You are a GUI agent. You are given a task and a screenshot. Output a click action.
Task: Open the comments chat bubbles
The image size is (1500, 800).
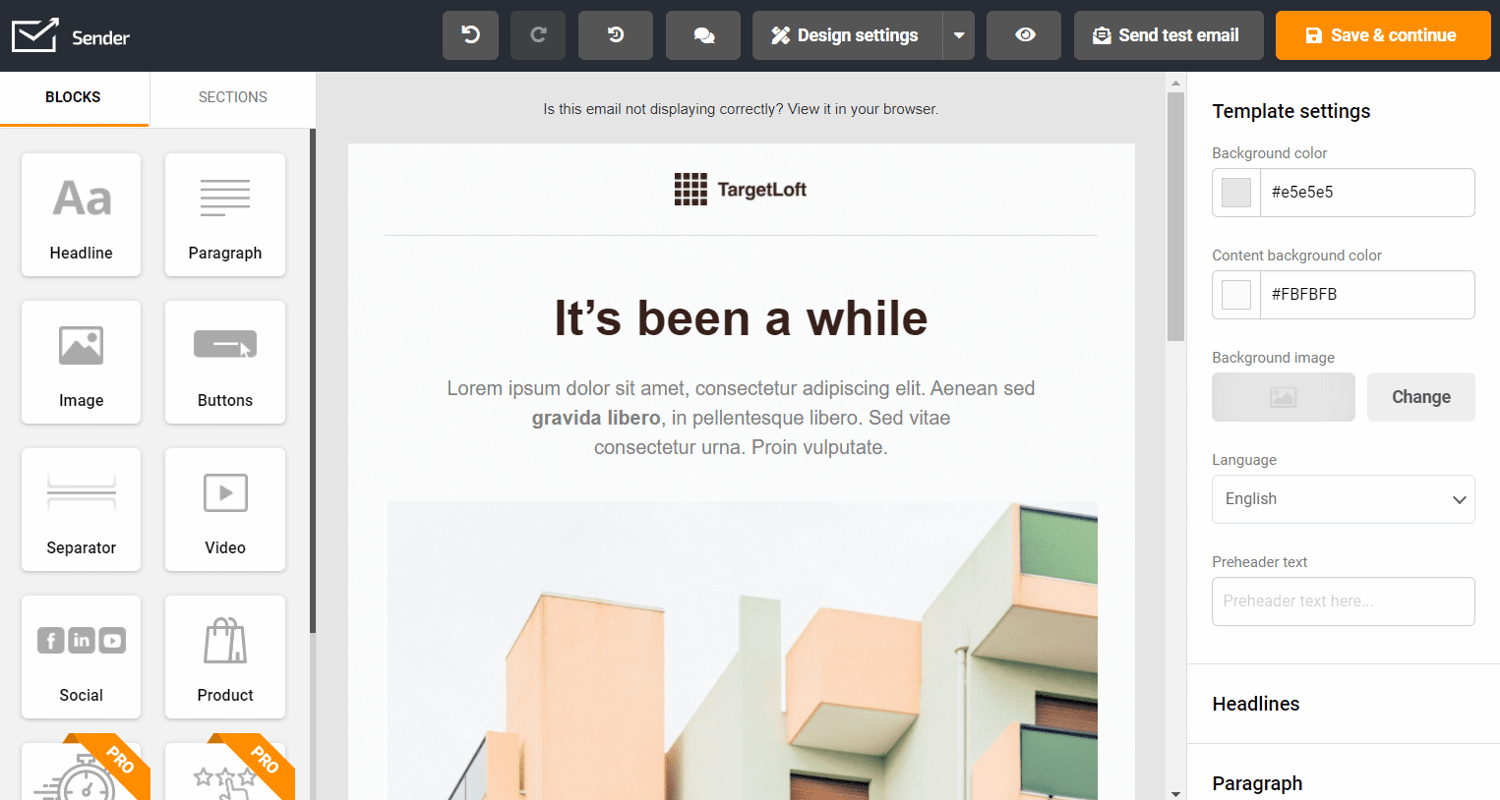tap(703, 36)
